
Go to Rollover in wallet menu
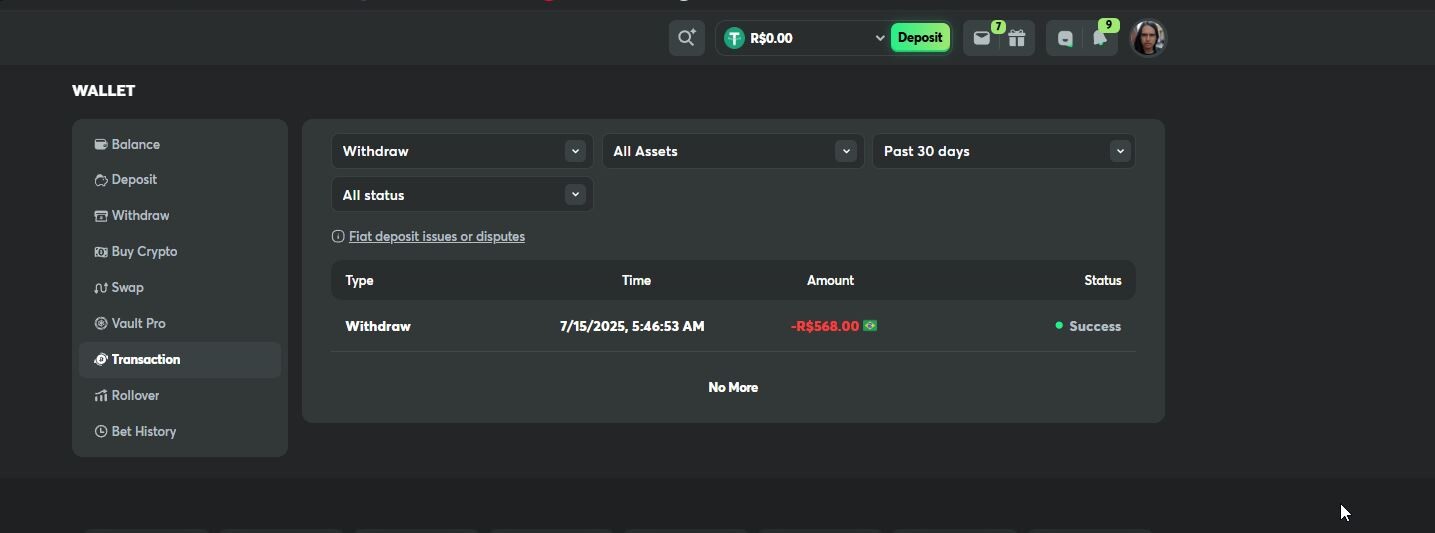pos(180,396)
